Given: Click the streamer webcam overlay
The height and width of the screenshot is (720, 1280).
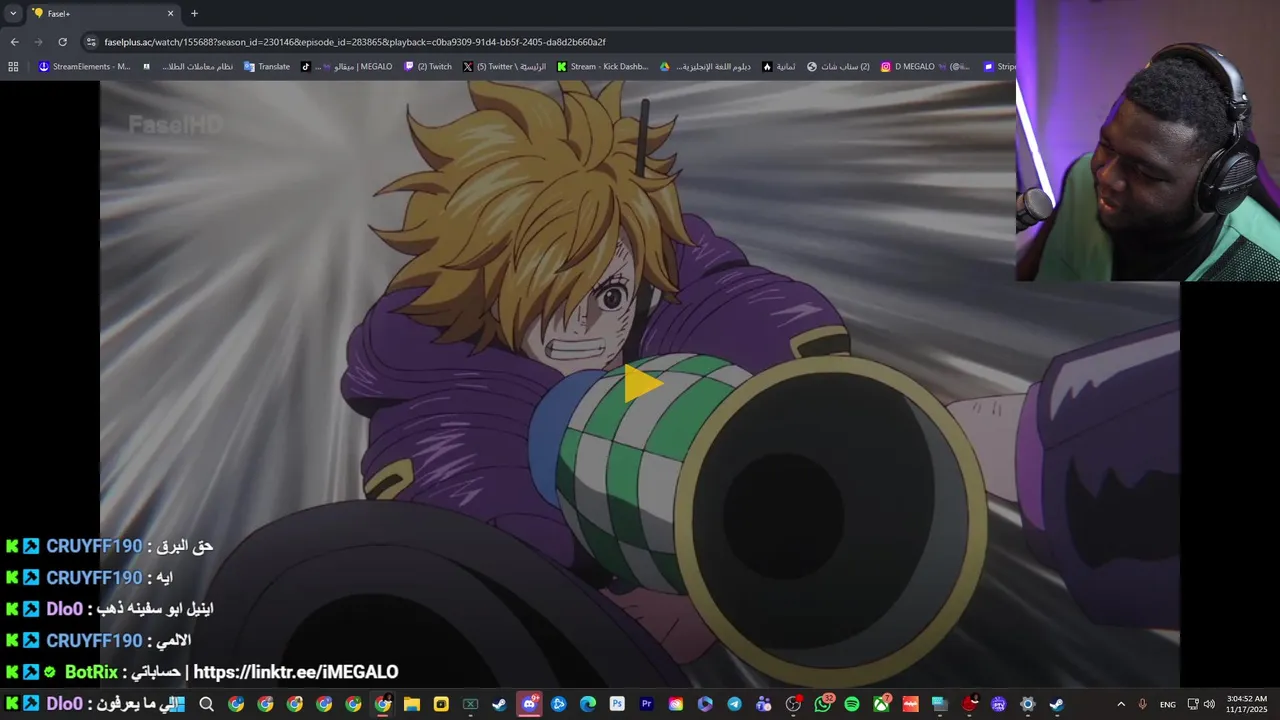Looking at the screenshot, I should pyautogui.click(x=1148, y=140).
